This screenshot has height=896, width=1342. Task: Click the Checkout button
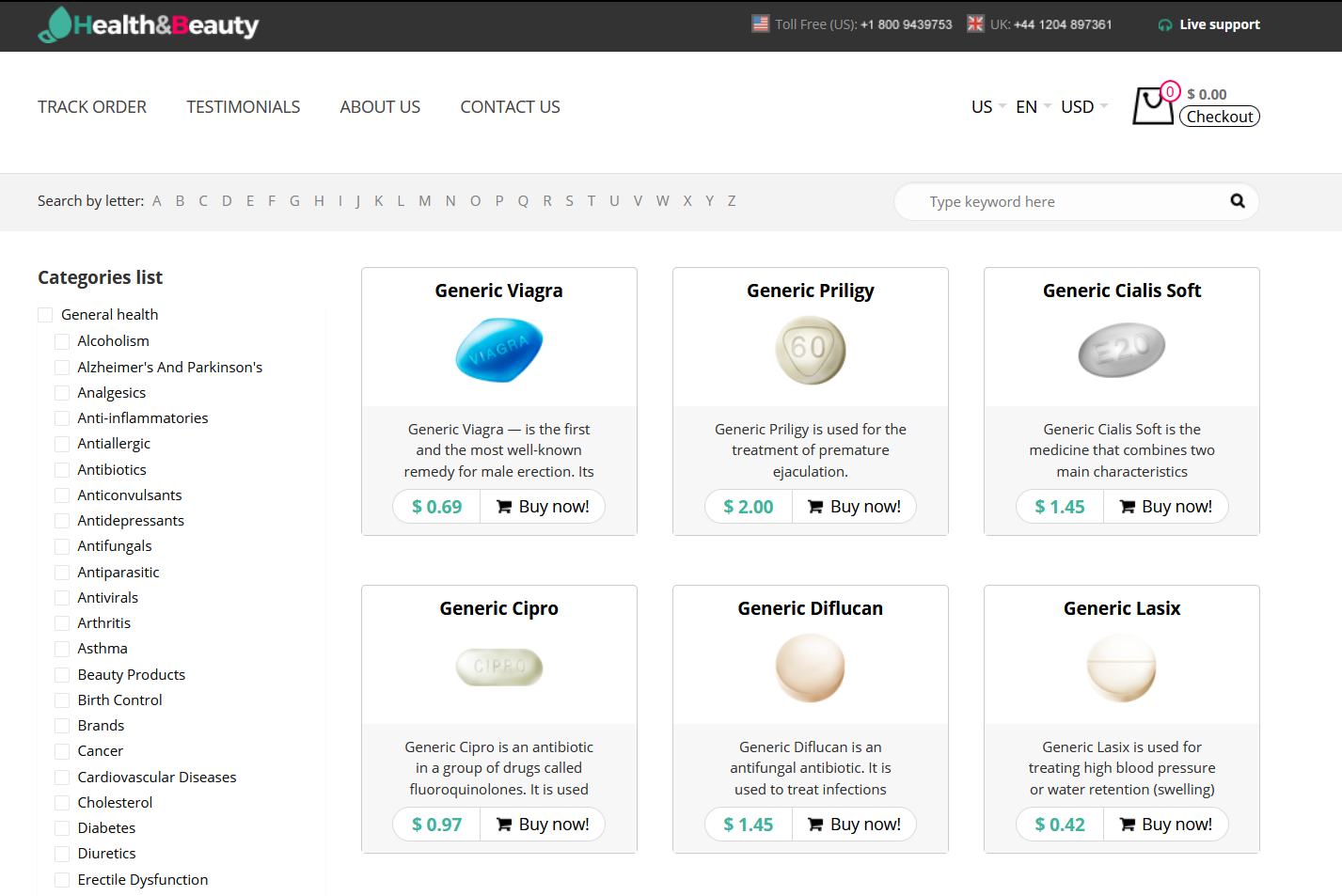pos(1220,117)
